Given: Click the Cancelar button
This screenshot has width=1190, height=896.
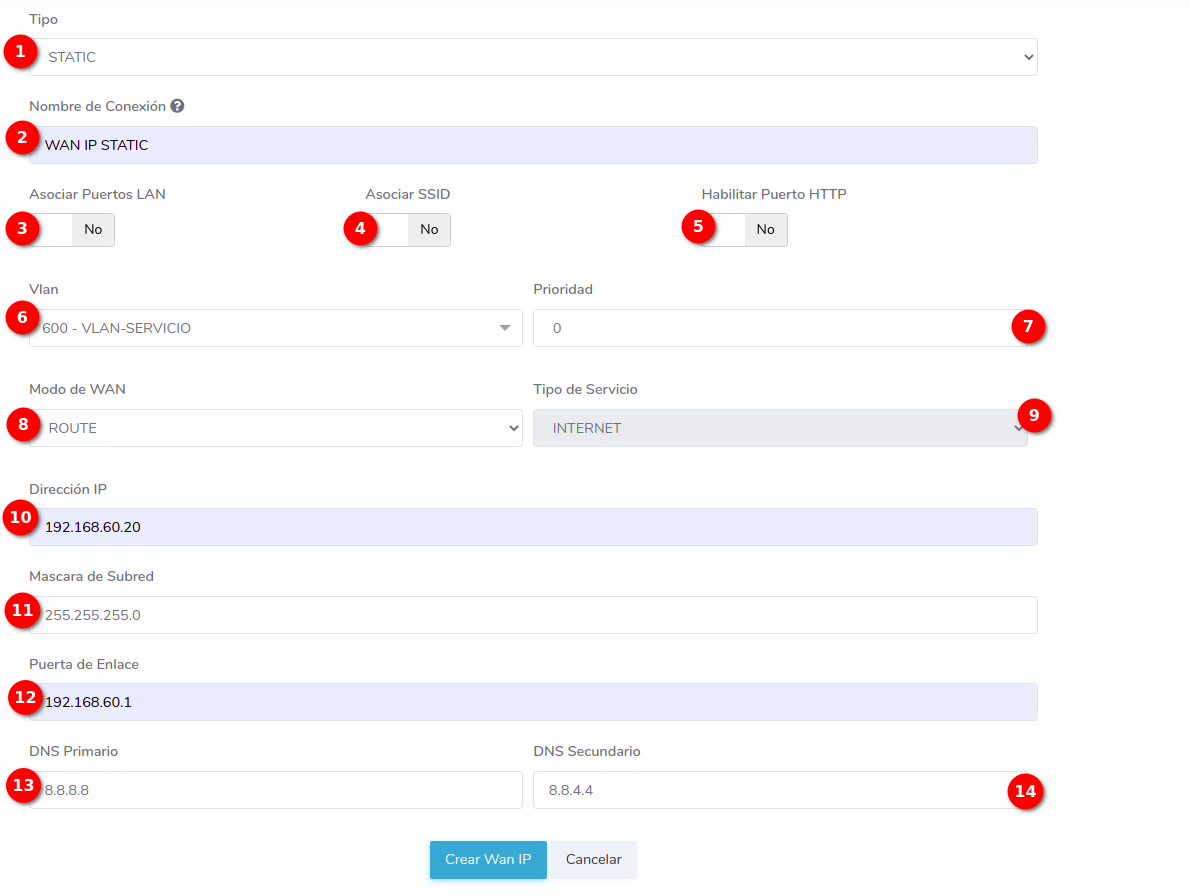Looking at the screenshot, I should coord(593,860).
